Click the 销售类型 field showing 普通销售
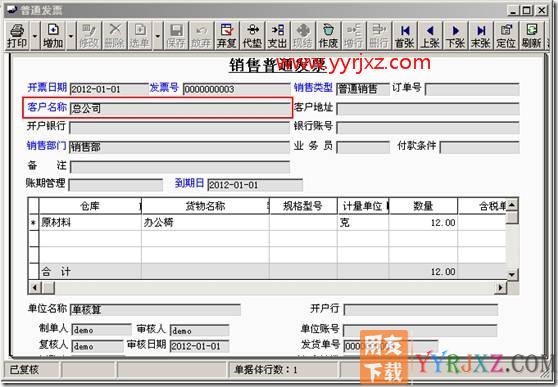The image size is (558, 387). 363,89
